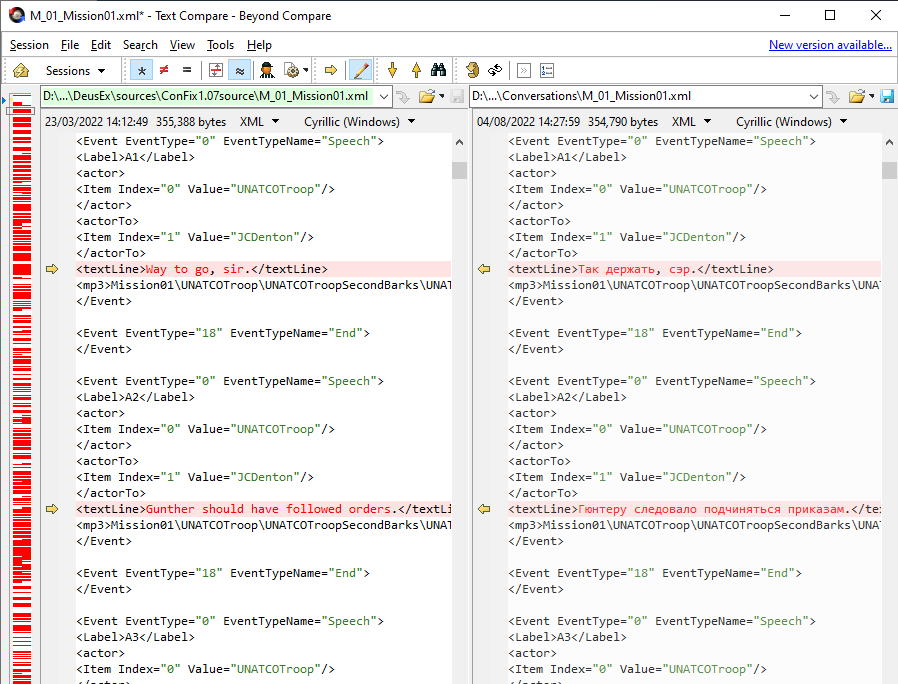898x684 pixels.
Task: Click right pane '04/08/2022 14:27:59' timestamp
Action: click(x=529, y=121)
